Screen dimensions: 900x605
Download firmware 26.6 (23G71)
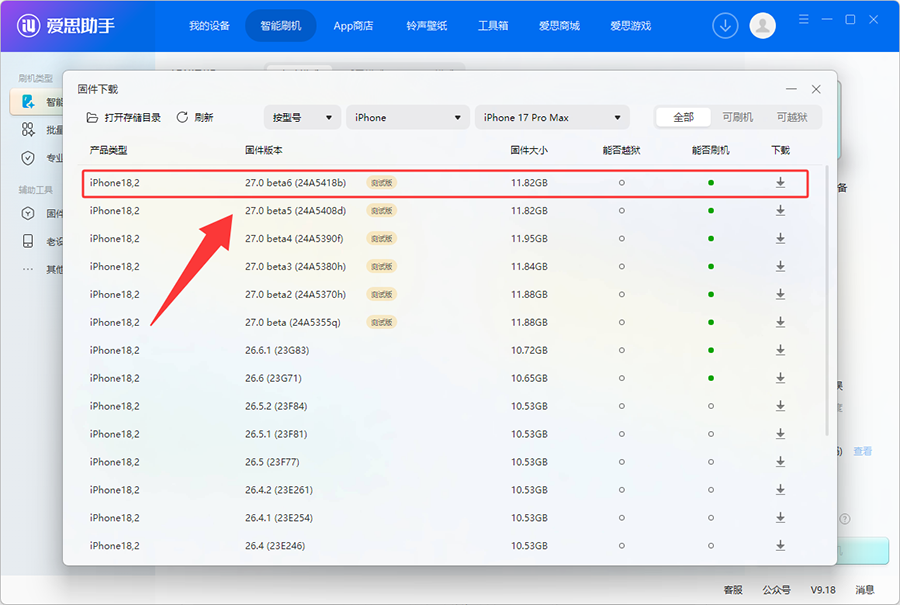[x=780, y=378]
